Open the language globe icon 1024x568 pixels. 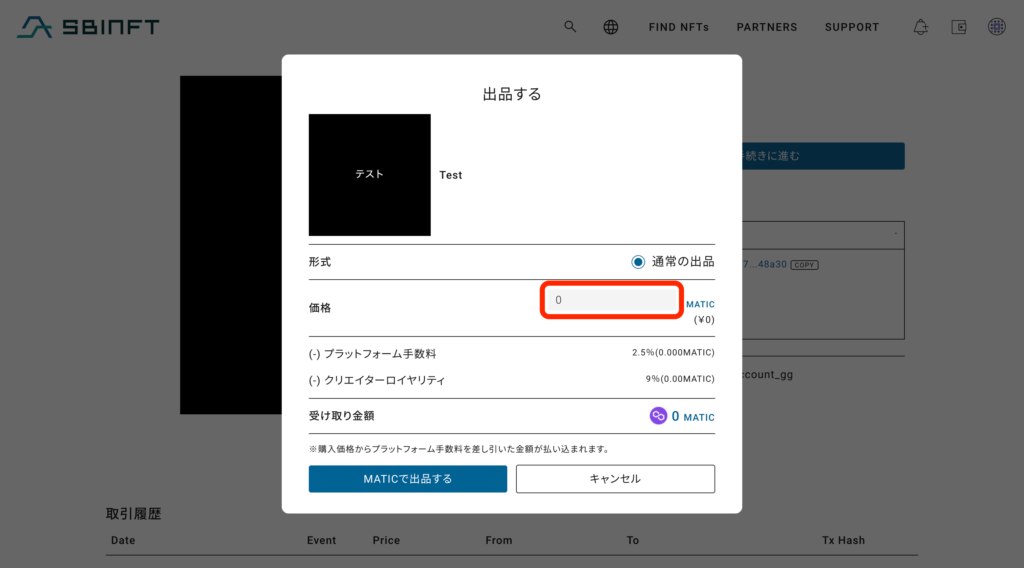[x=611, y=27]
